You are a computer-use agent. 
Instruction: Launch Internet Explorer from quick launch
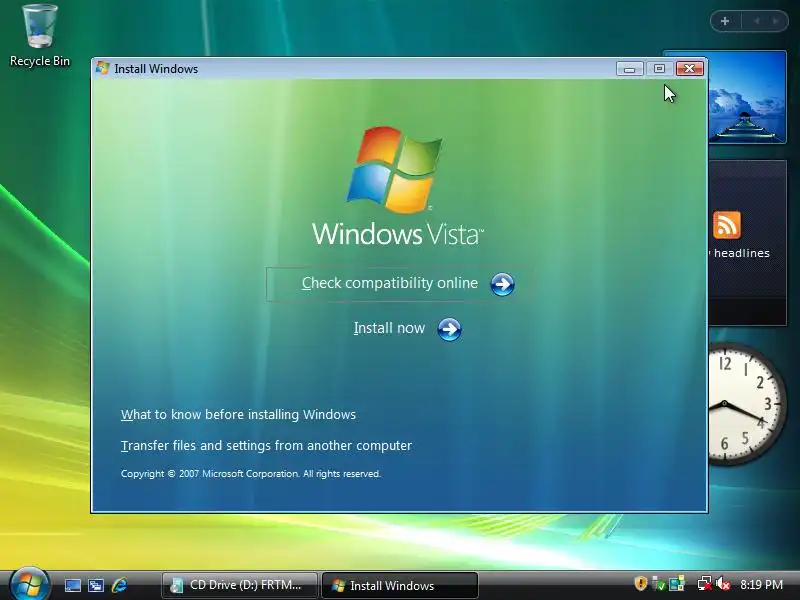pyautogui.click(x=119, y=585)
